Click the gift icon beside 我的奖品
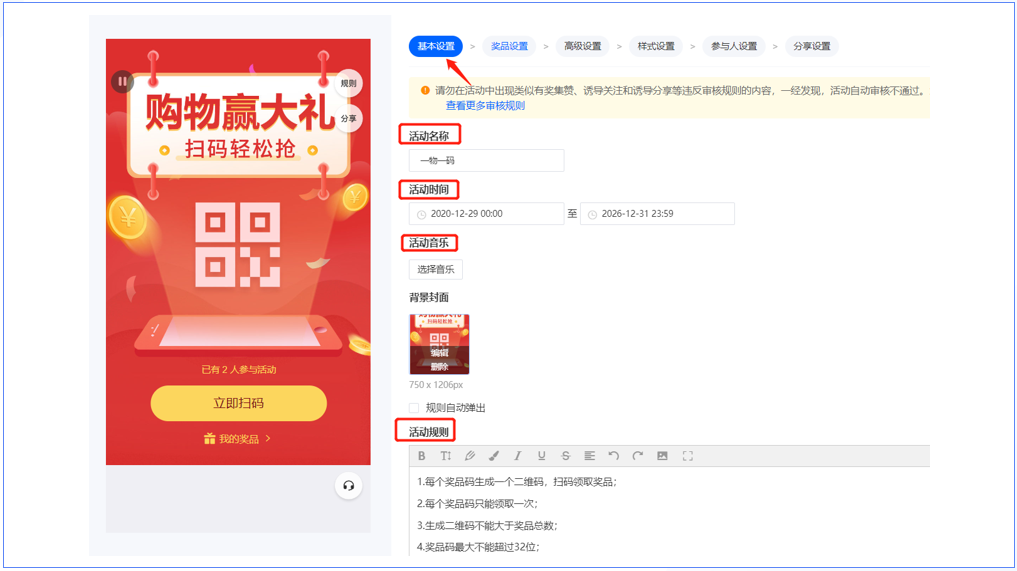The width and height of the screenshot is (1017, 571). click(209, 439)
